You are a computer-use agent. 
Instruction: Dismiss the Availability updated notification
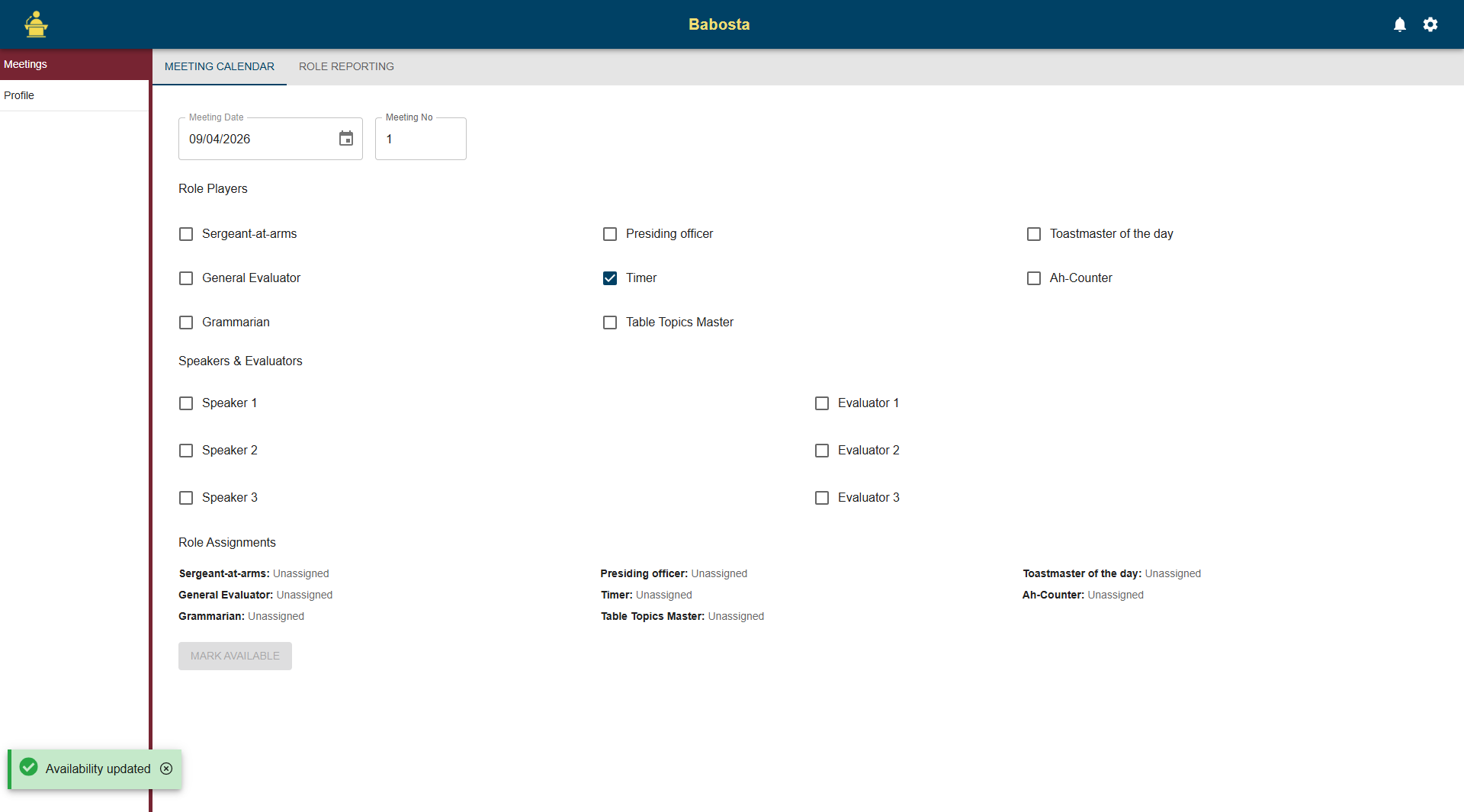[166, 769]
